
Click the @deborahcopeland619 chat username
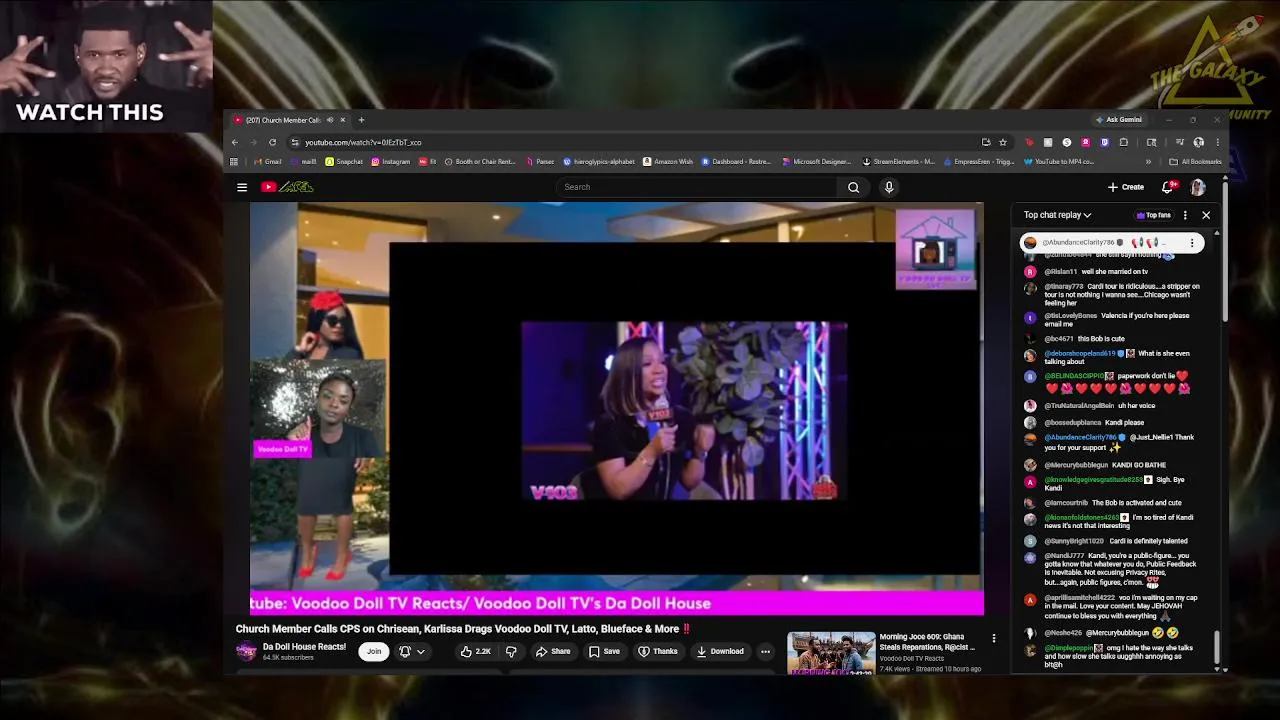tap(1080, 353)
